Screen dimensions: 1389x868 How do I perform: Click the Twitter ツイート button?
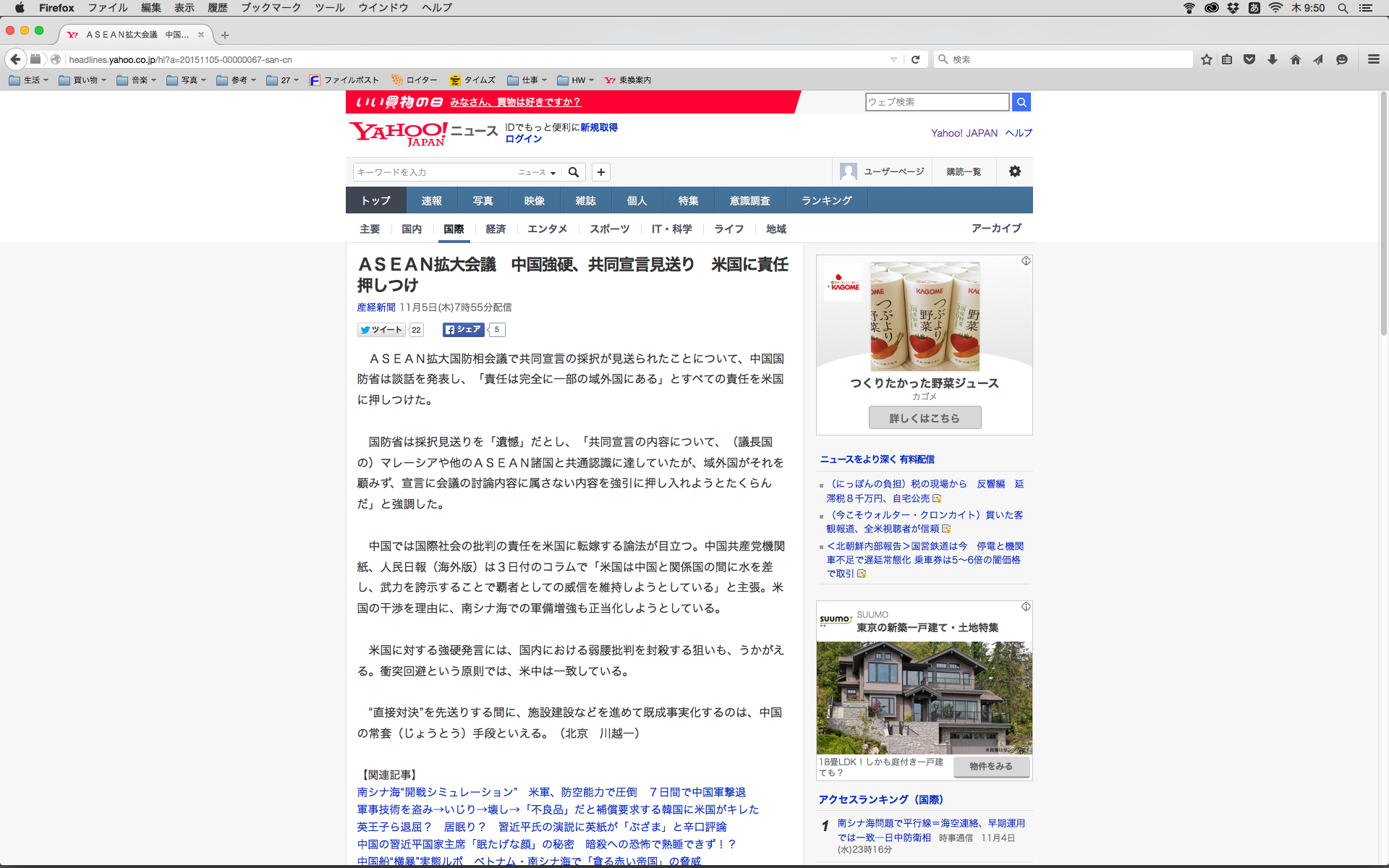pyautogui.click(x=381, y=330)
